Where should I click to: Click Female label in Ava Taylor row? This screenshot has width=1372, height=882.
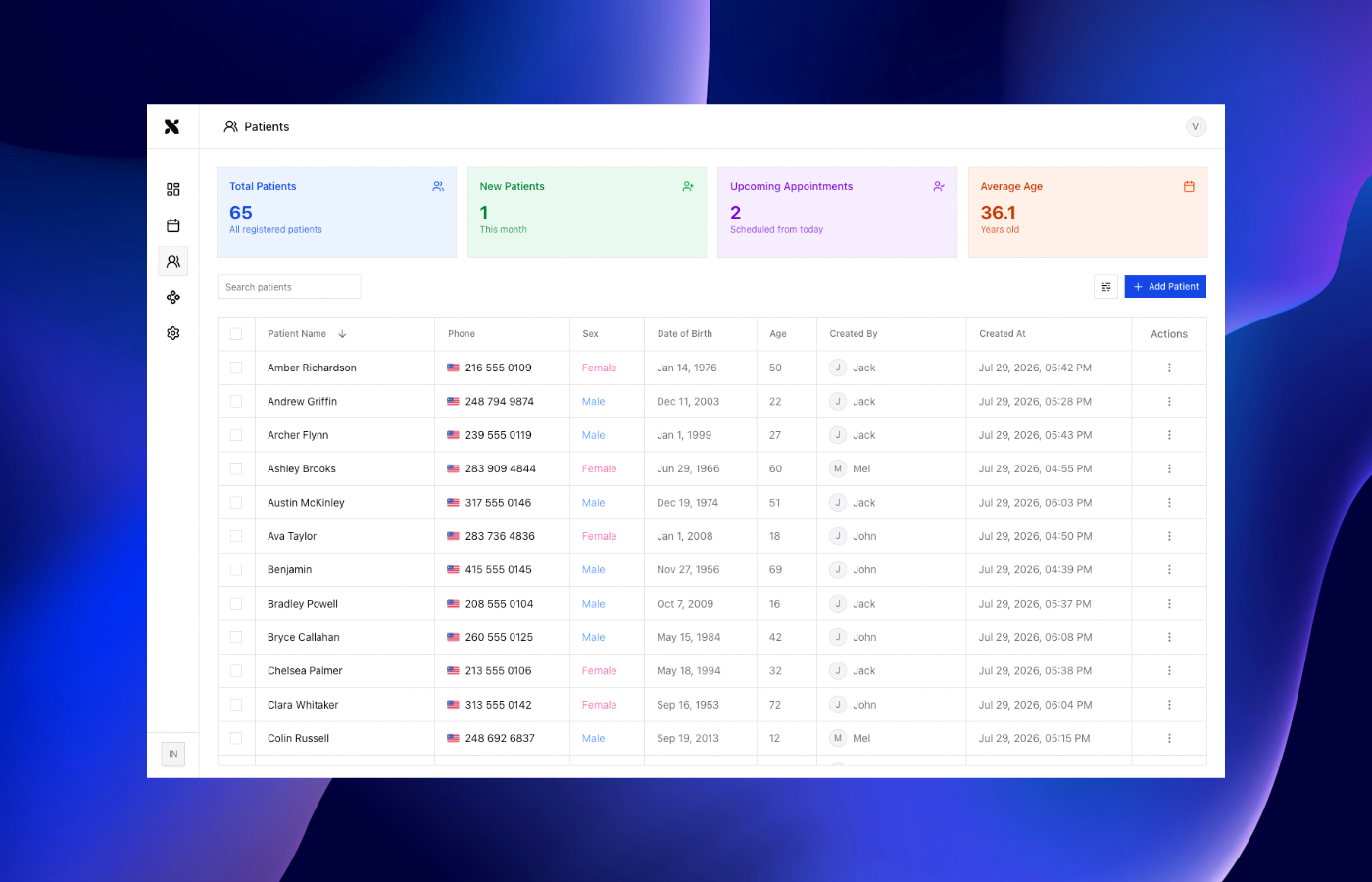[x=599, y=536]
